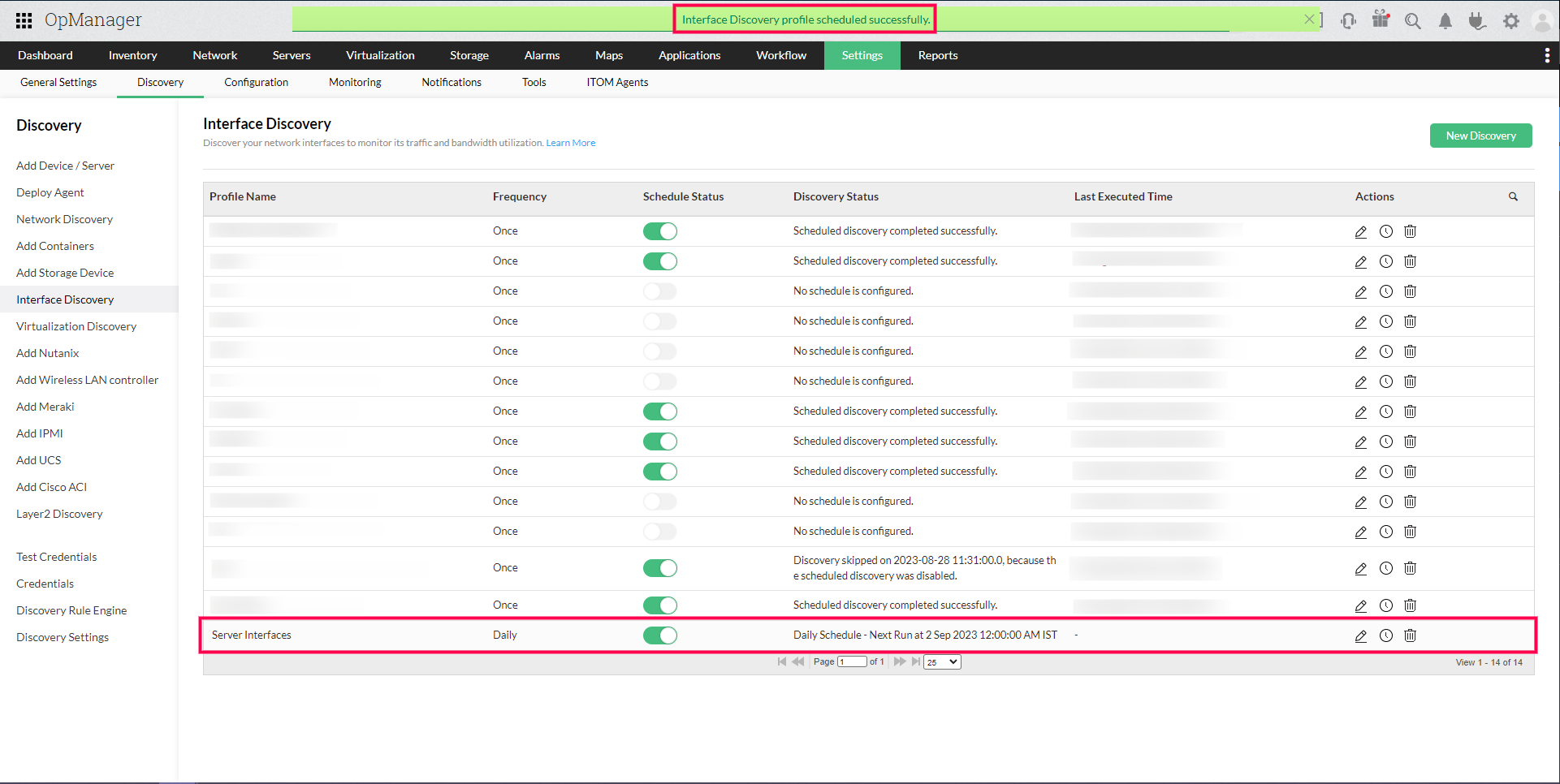Viewport: 1560px width, 784px height.
Task: Open the Applications menu
Action: pos(689,55)
